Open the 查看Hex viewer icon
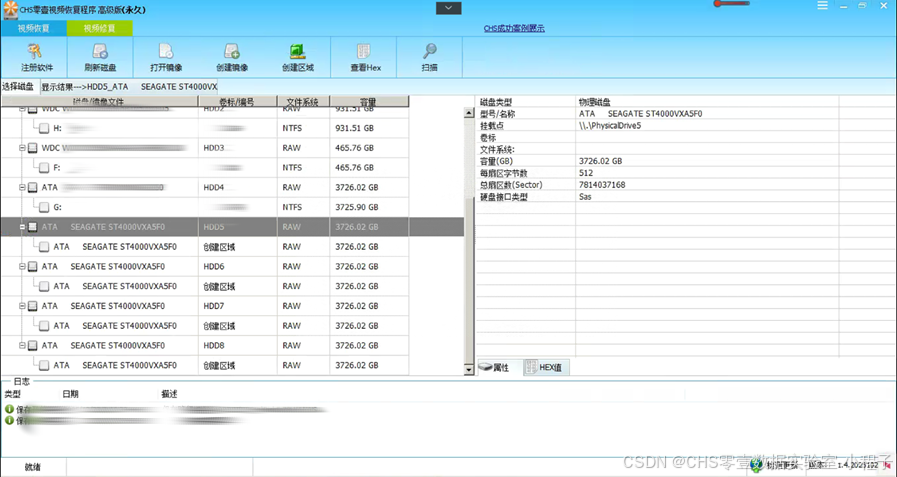897x477 pixels. click(364, 51)
